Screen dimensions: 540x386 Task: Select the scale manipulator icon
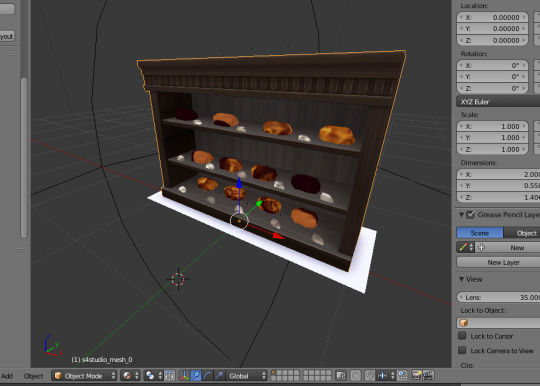218,376
